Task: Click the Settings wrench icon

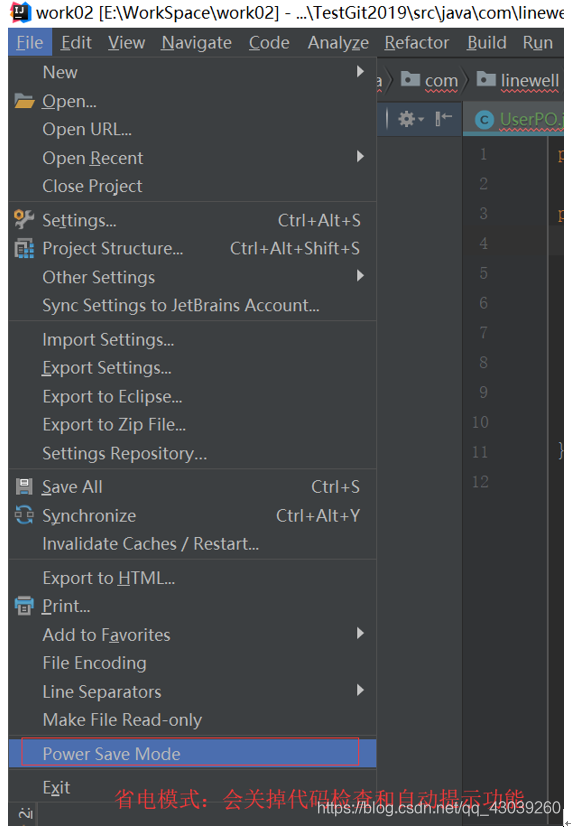Action: [x=24, y=219]
